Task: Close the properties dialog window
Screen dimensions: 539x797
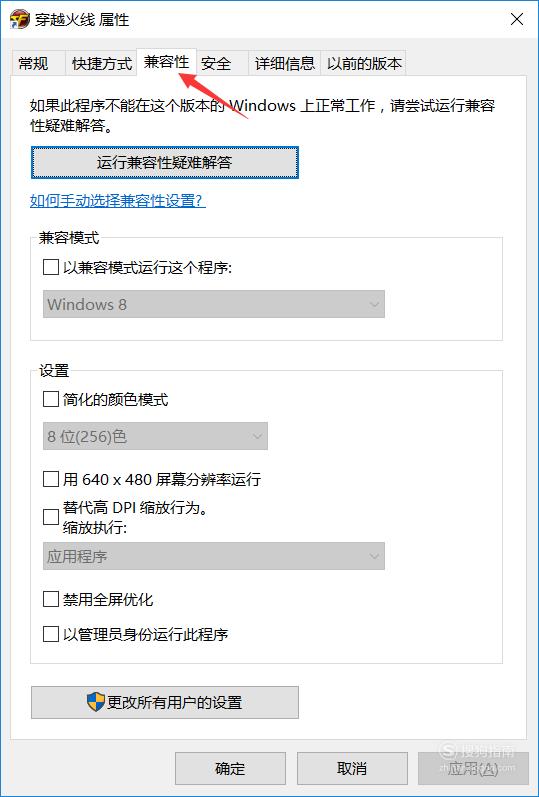Action: (x=517, y=20)
